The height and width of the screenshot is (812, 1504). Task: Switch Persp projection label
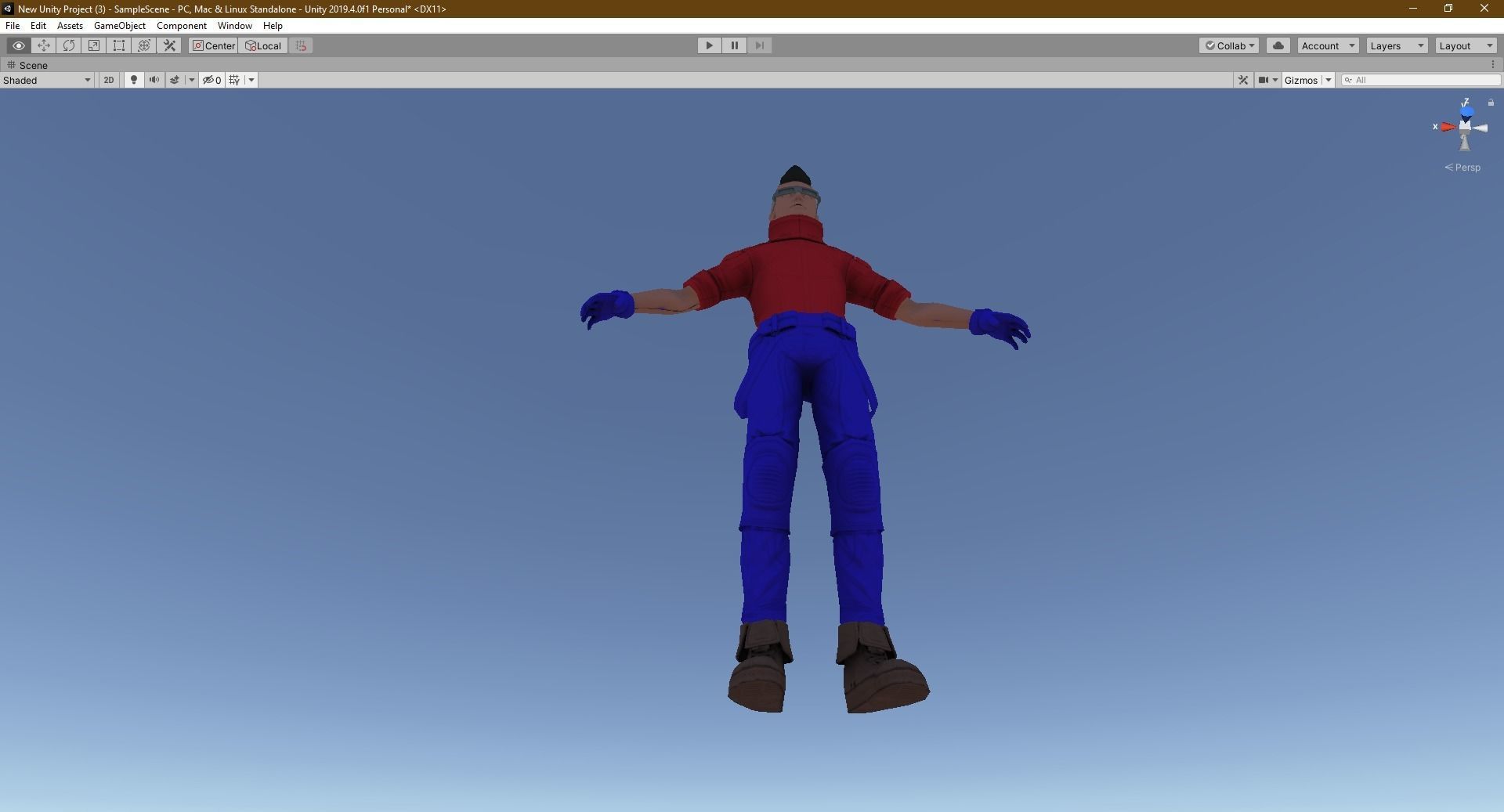(1462, 168)
